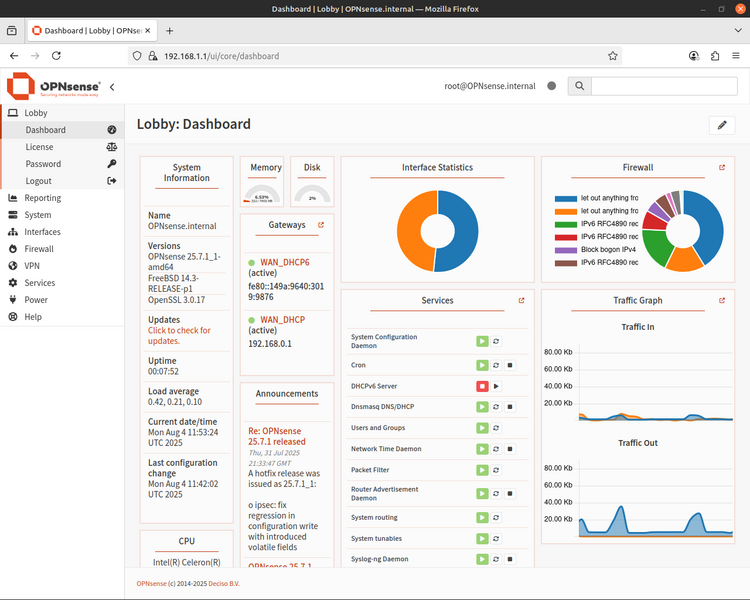Stop the Dnsmasq DNS/DHCP service
Image resolution: width=750 pixels, height=600 pixels.
coord(510,407)
